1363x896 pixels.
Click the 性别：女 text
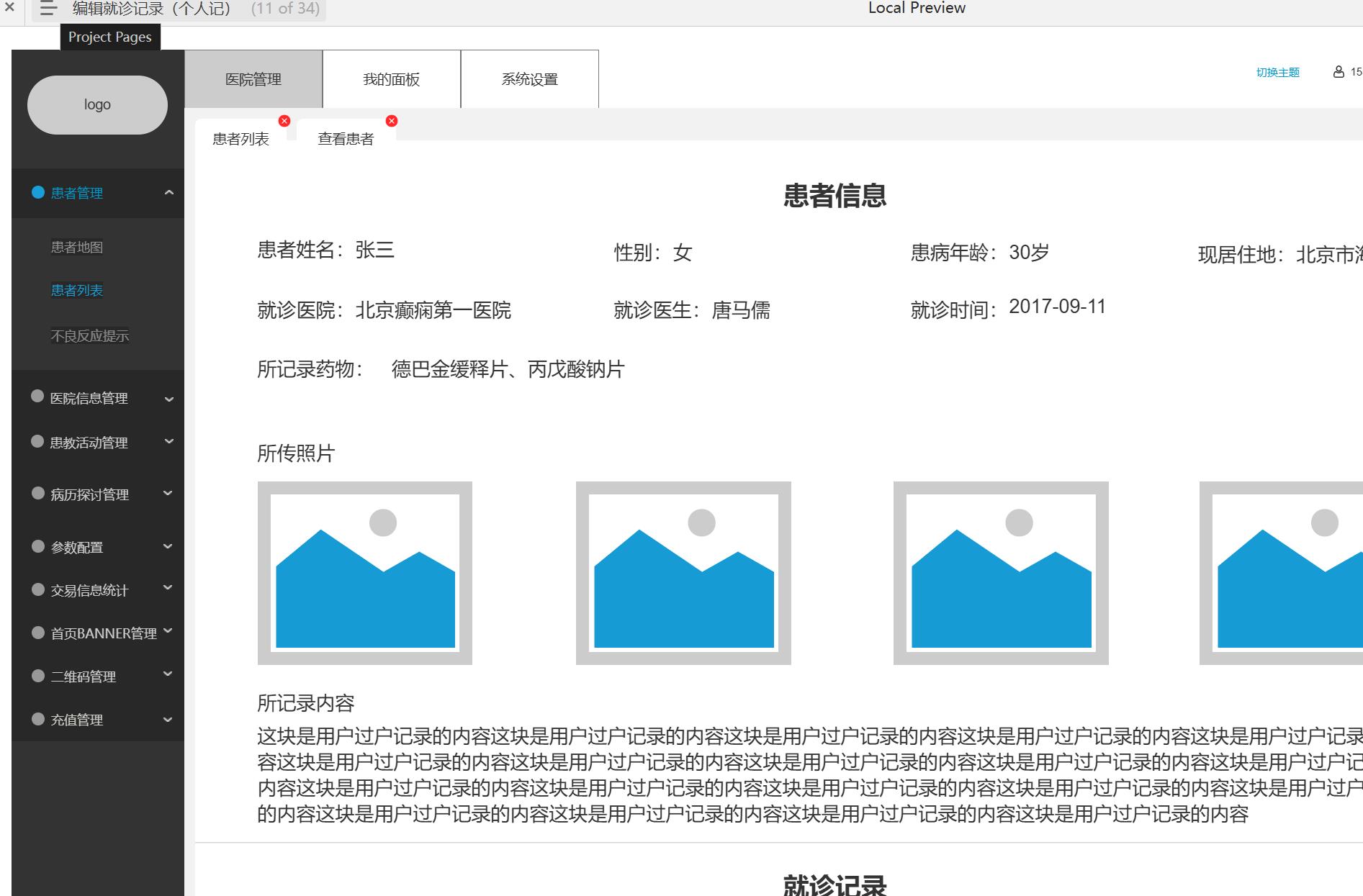pyautogui.click(x=653, y=253)
